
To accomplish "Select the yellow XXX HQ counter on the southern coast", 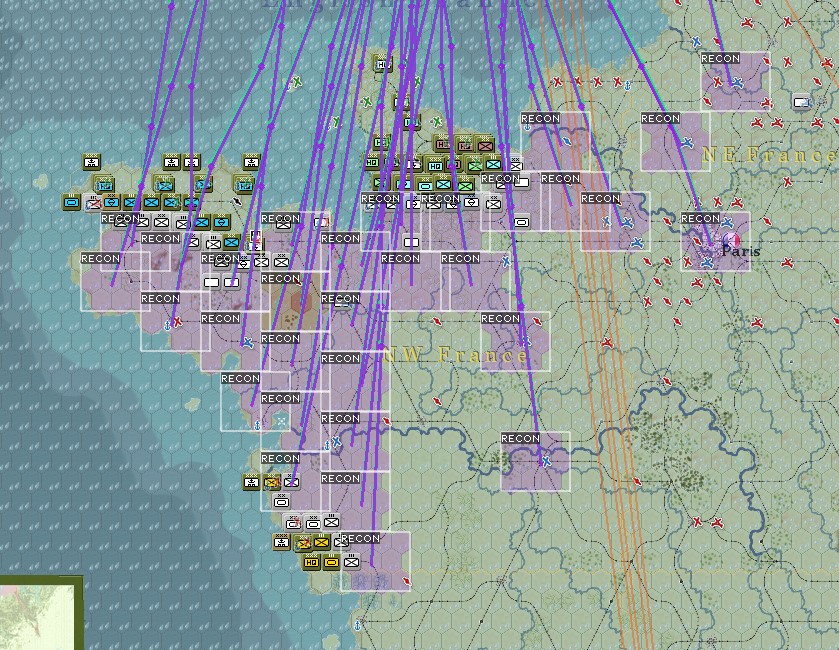I will (311, 562).
